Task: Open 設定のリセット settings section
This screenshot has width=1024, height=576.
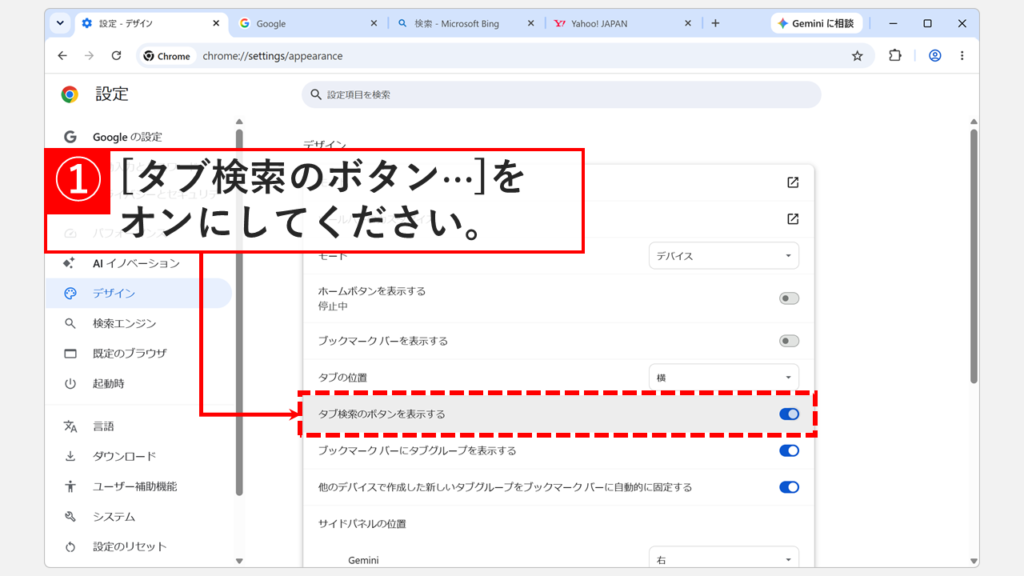Action: (129, 547)
